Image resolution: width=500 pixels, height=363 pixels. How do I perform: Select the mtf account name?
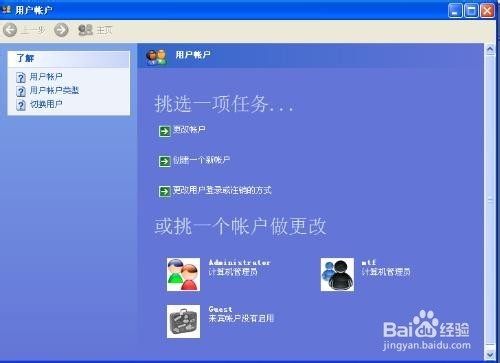coord(369,263)
